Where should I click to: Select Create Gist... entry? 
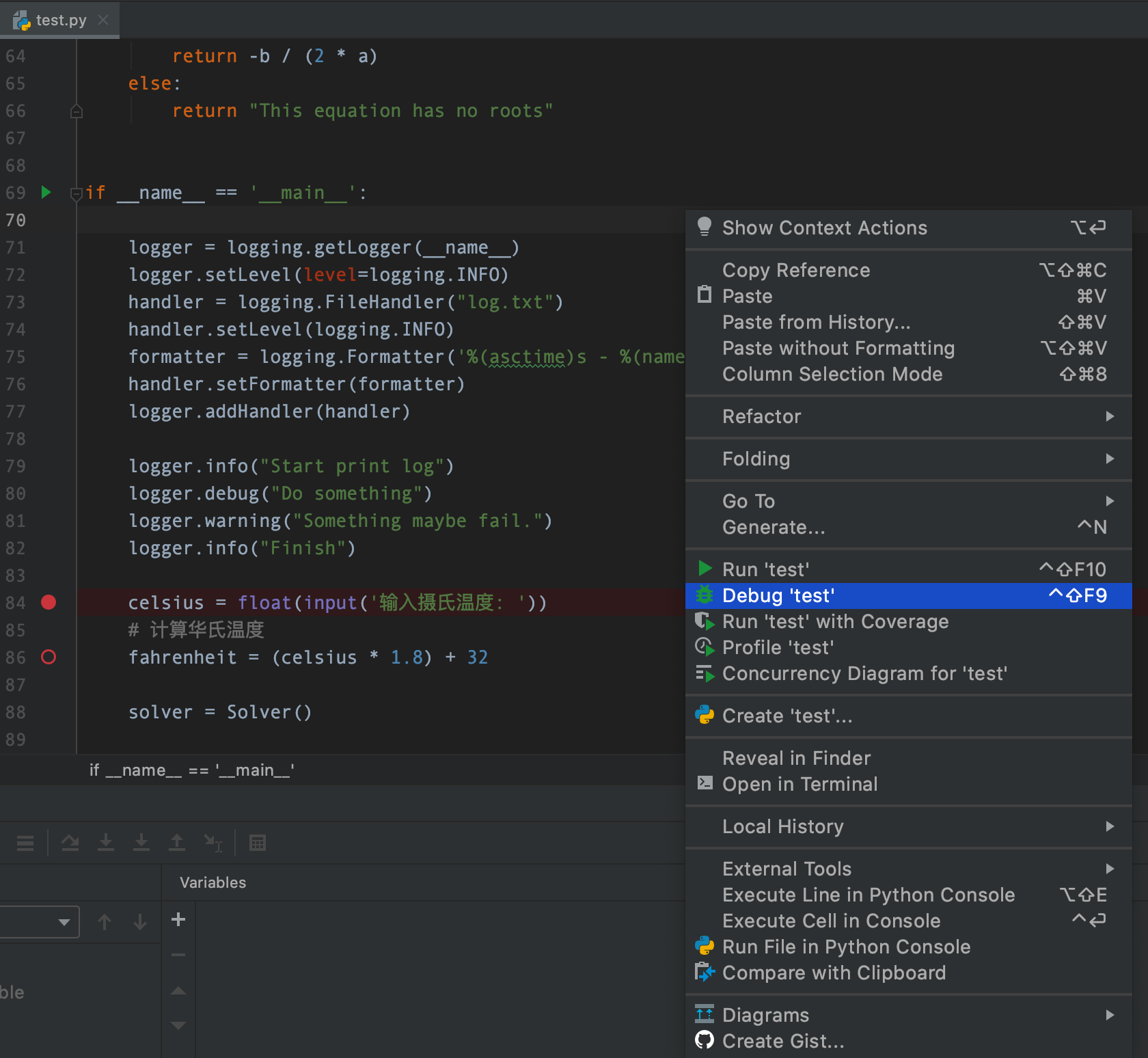pyautogui.click(x=909, y=1041)
